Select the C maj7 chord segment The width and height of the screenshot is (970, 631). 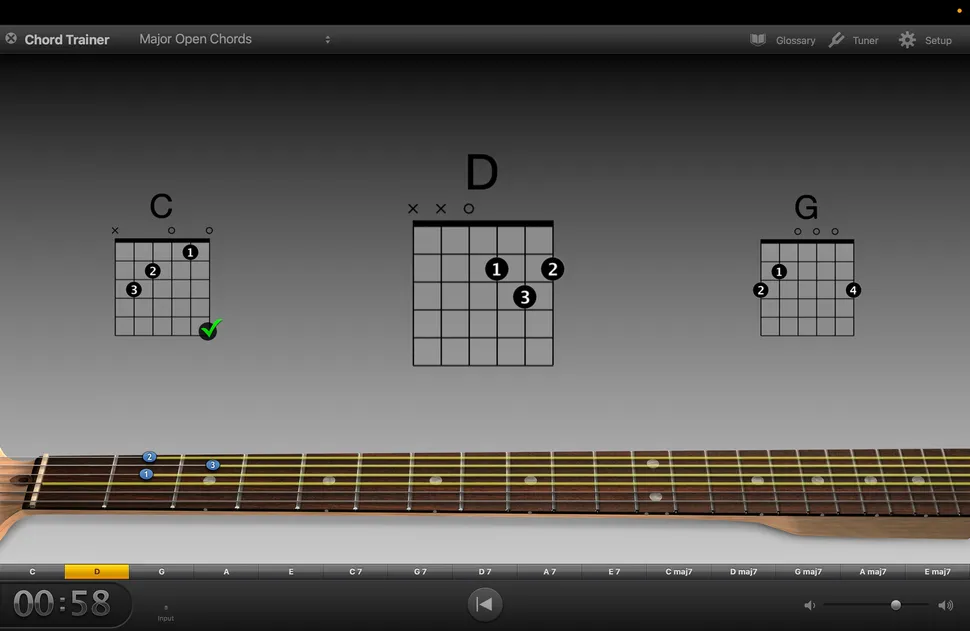point(679,572)
